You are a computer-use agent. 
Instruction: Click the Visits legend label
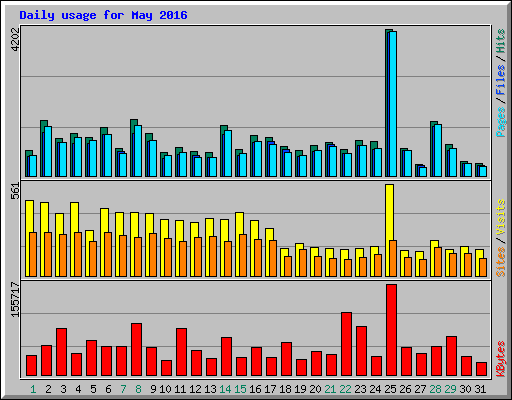(x=501, y=218)
